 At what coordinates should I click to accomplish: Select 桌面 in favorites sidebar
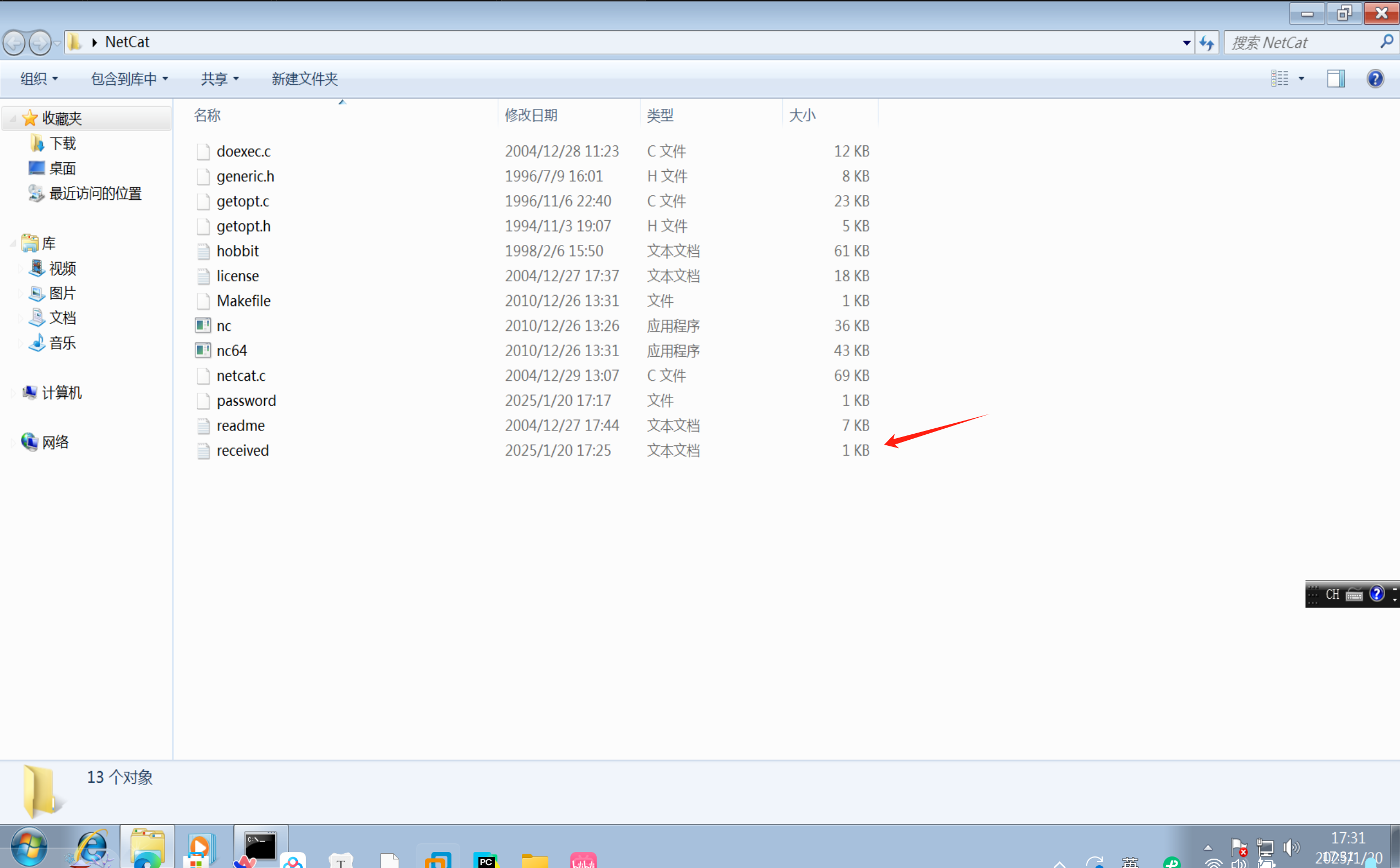tap(62, 168)
